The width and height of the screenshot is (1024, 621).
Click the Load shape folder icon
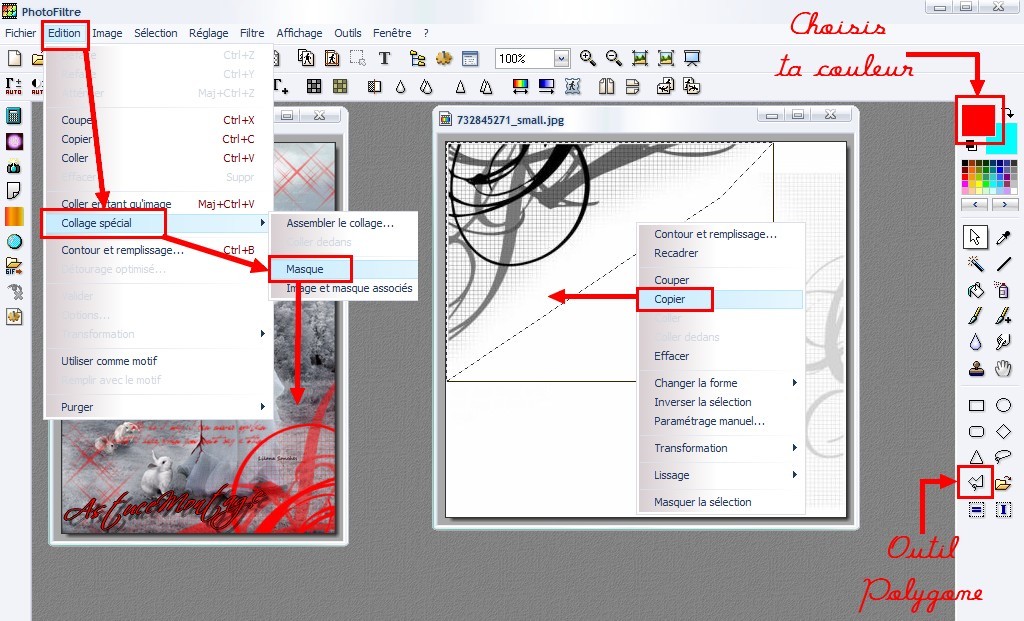pos(1003,483)
